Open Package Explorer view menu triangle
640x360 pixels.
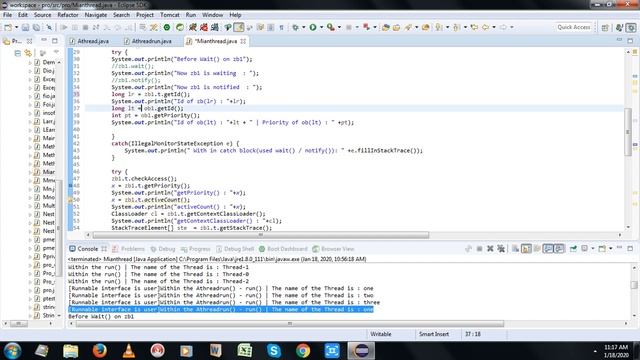pos(56,52)
